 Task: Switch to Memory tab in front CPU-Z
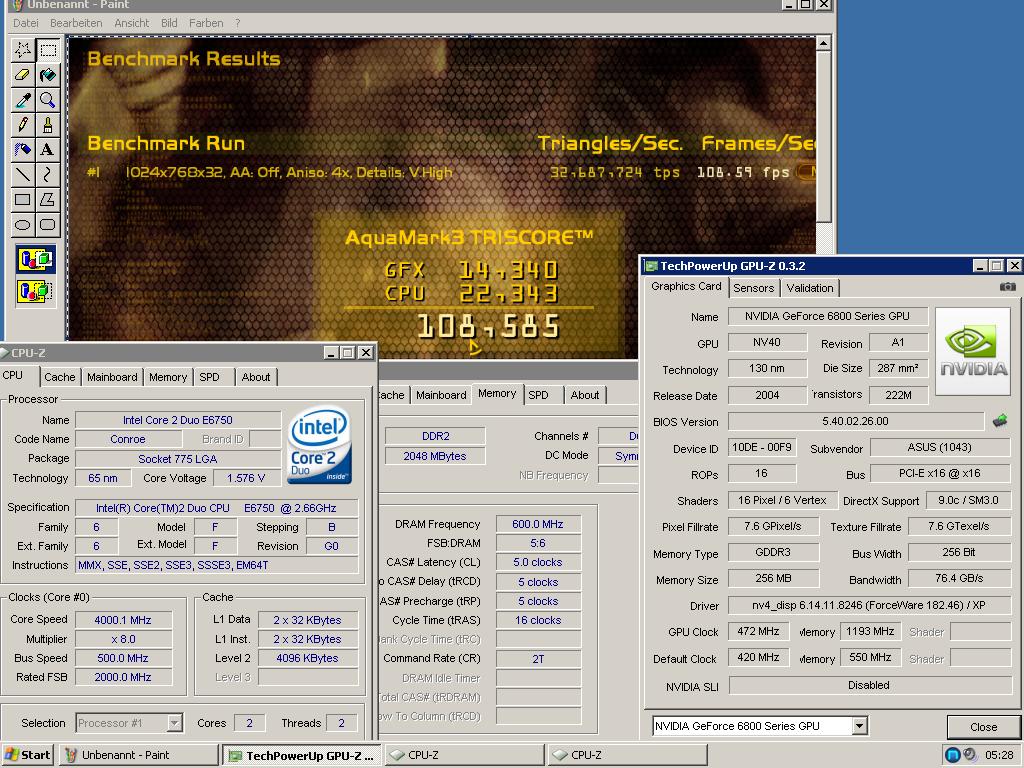coord(168,377)
